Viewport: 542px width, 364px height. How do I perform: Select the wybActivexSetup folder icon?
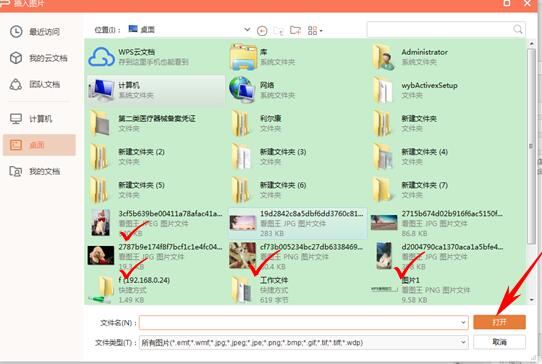[383, 90]
